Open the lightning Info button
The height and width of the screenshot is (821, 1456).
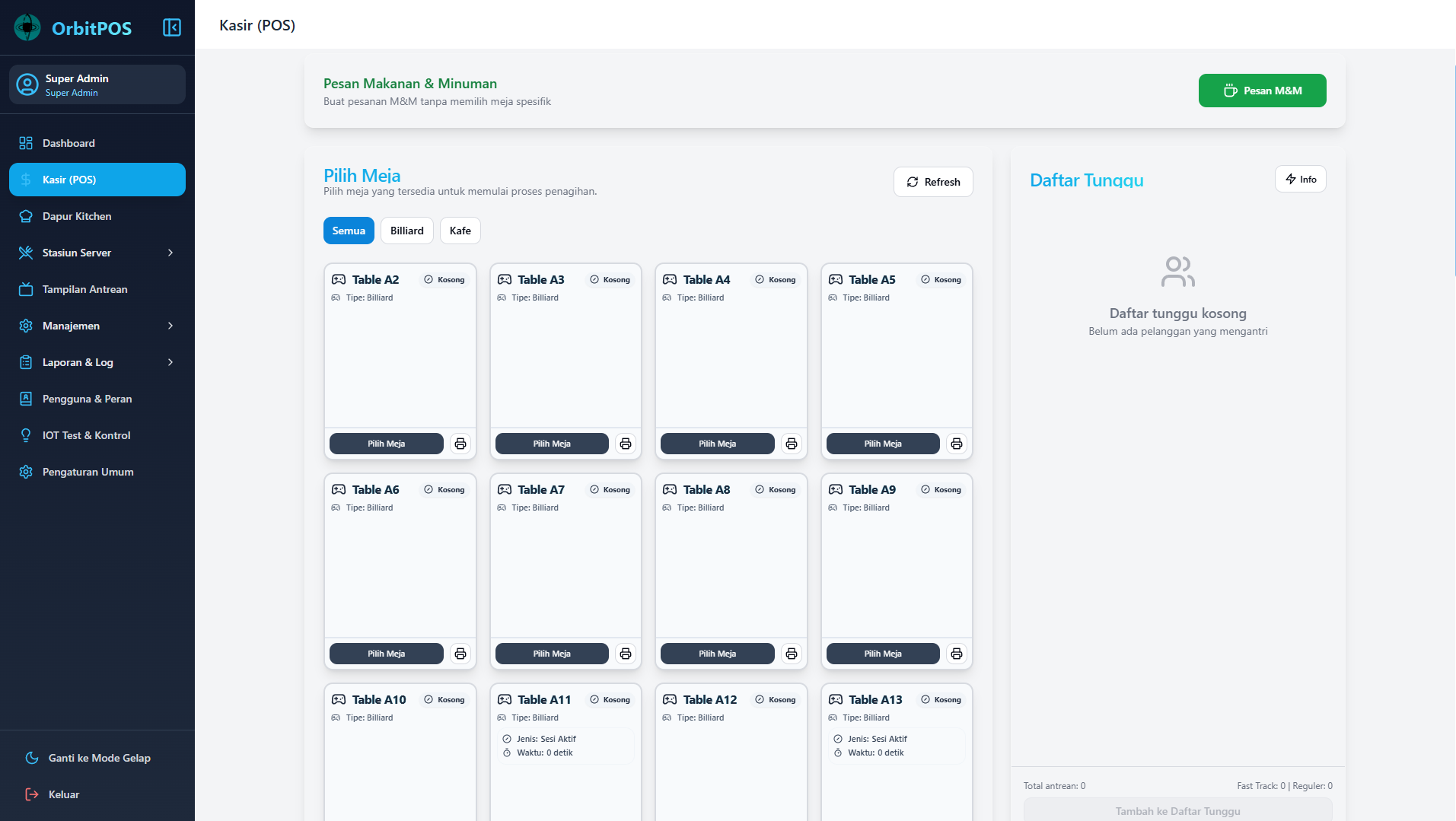(x=1301, y=180)
